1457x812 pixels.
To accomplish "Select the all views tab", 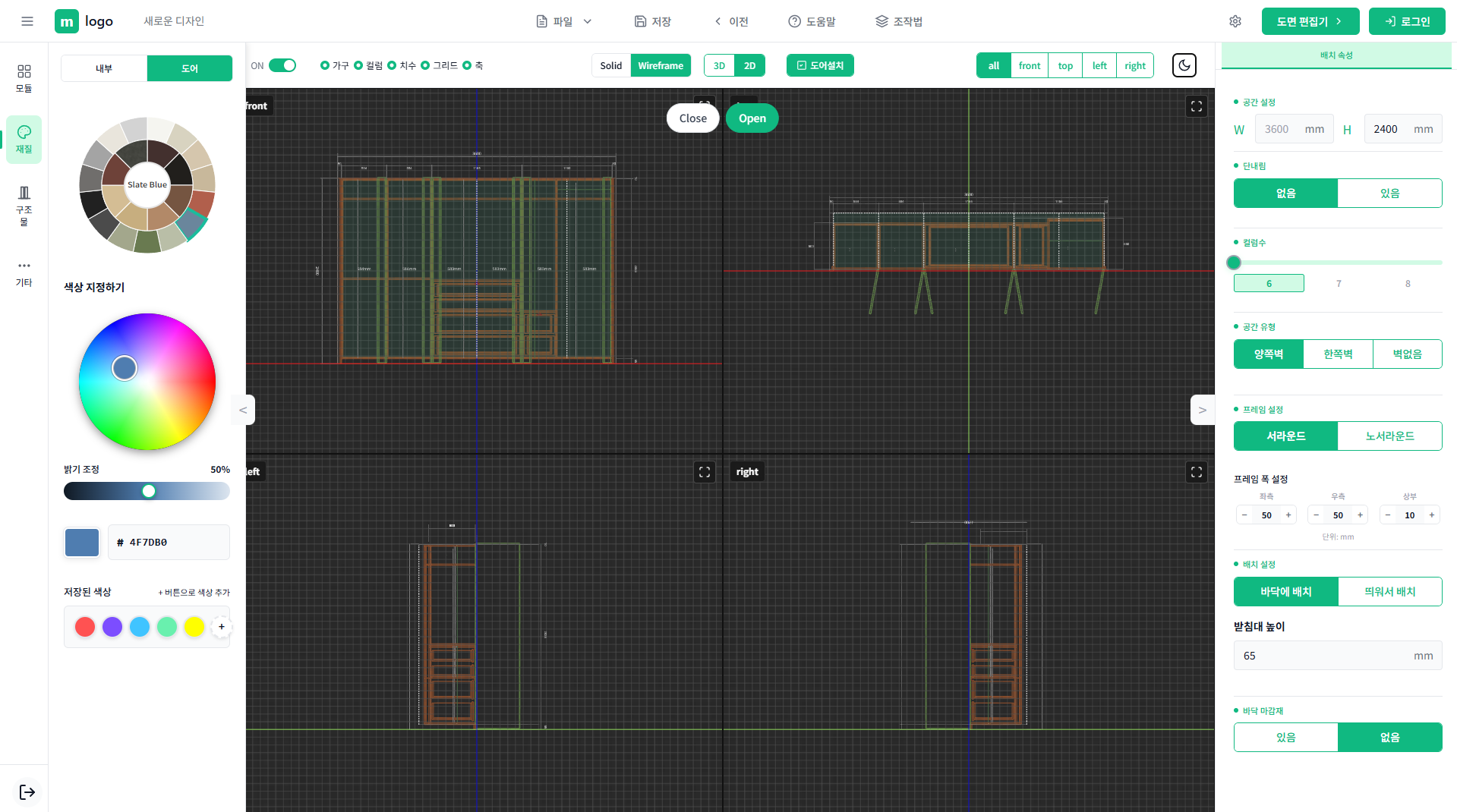I will coord(994,65).
